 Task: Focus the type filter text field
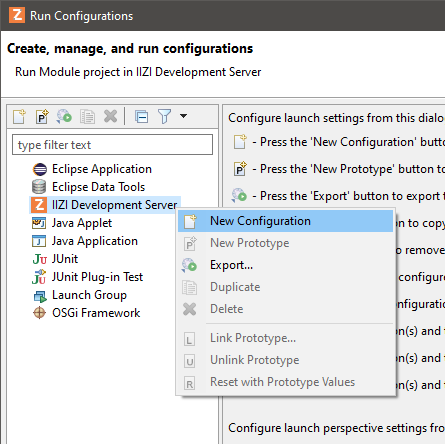(x=112, y=145)
